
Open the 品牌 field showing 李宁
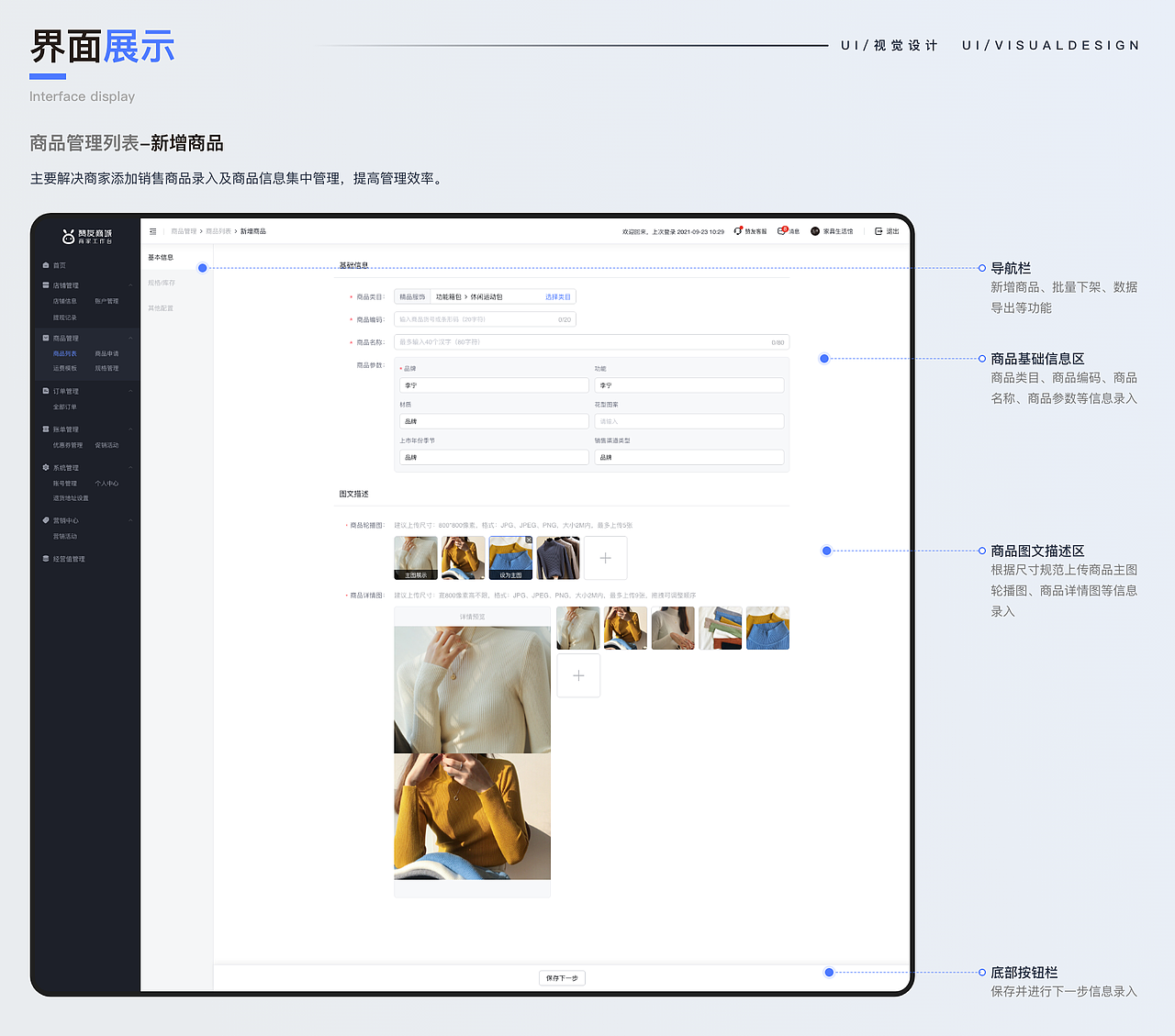(494, 385)
